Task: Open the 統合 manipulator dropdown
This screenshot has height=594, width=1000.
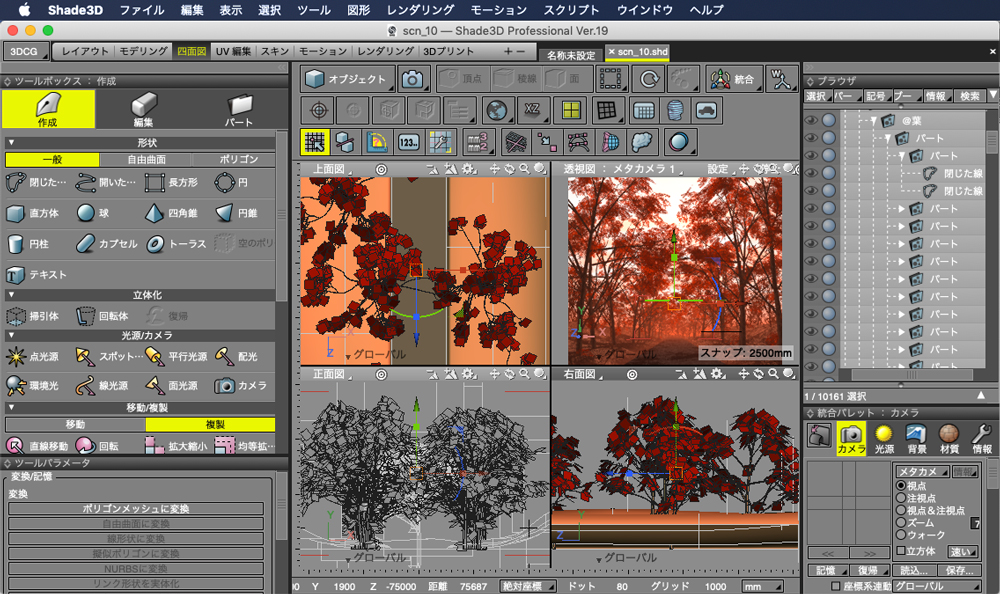Action: (x=735, y=79)
